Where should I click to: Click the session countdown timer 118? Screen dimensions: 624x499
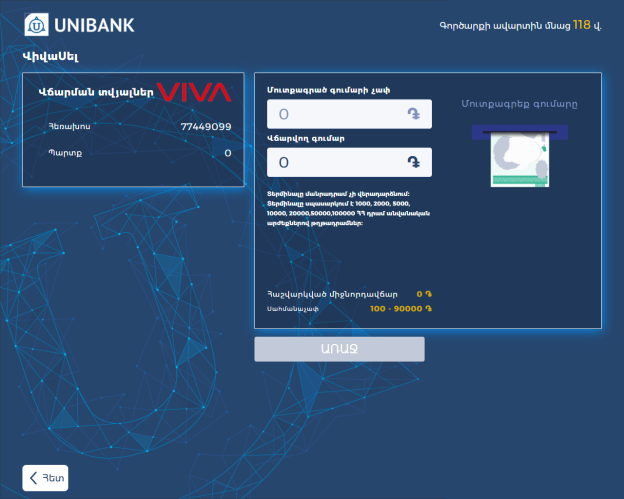coord(581,25)
